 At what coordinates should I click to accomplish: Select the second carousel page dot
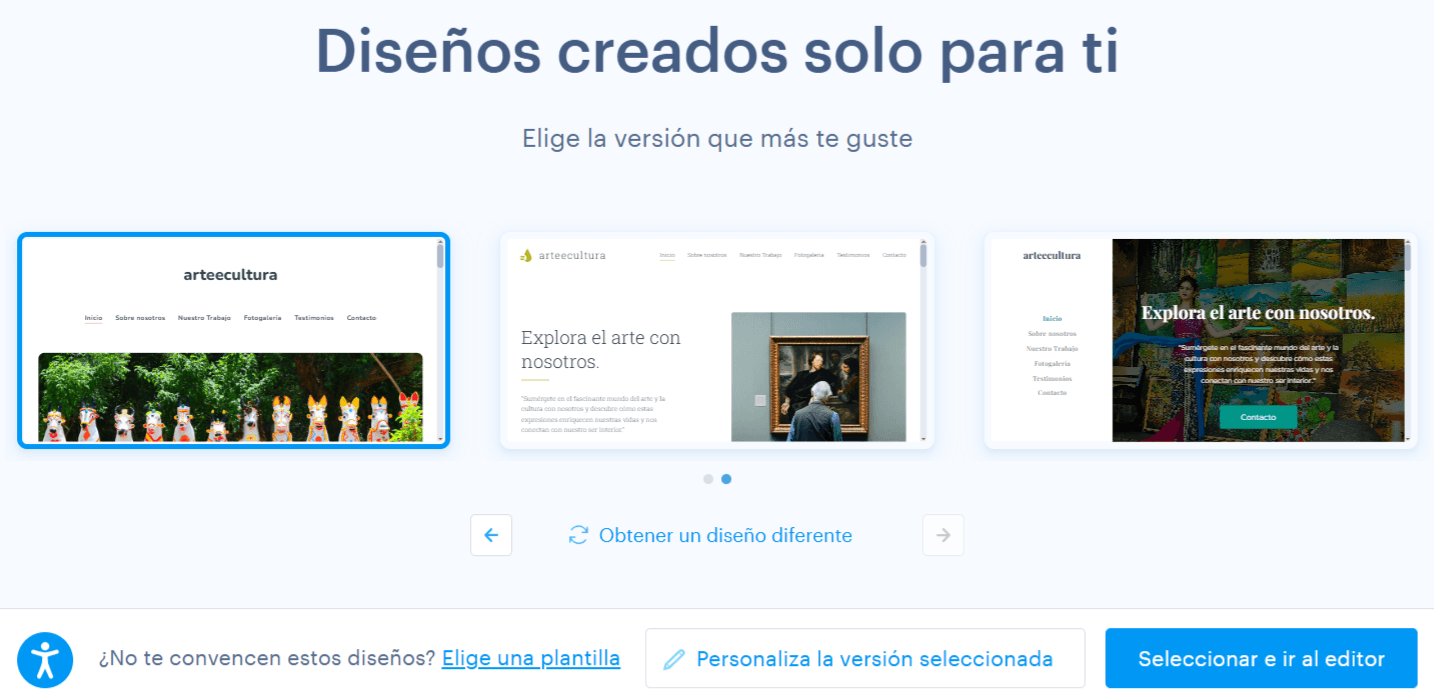(726, 479)
